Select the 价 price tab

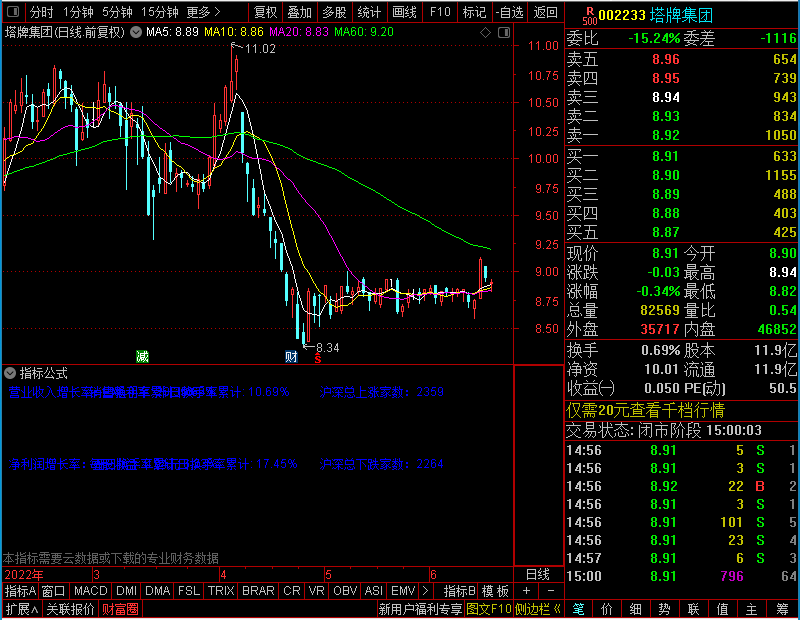607,609
